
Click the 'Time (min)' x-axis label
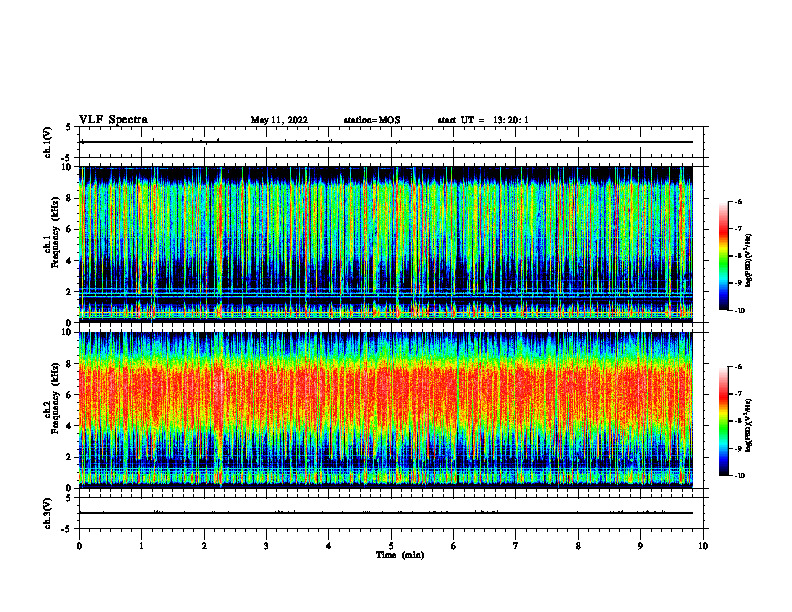400,555
